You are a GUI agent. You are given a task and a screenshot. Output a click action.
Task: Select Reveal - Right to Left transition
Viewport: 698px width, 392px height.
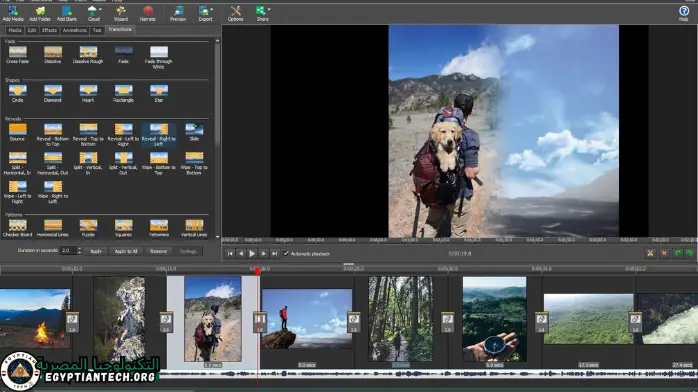coord(158,135)
